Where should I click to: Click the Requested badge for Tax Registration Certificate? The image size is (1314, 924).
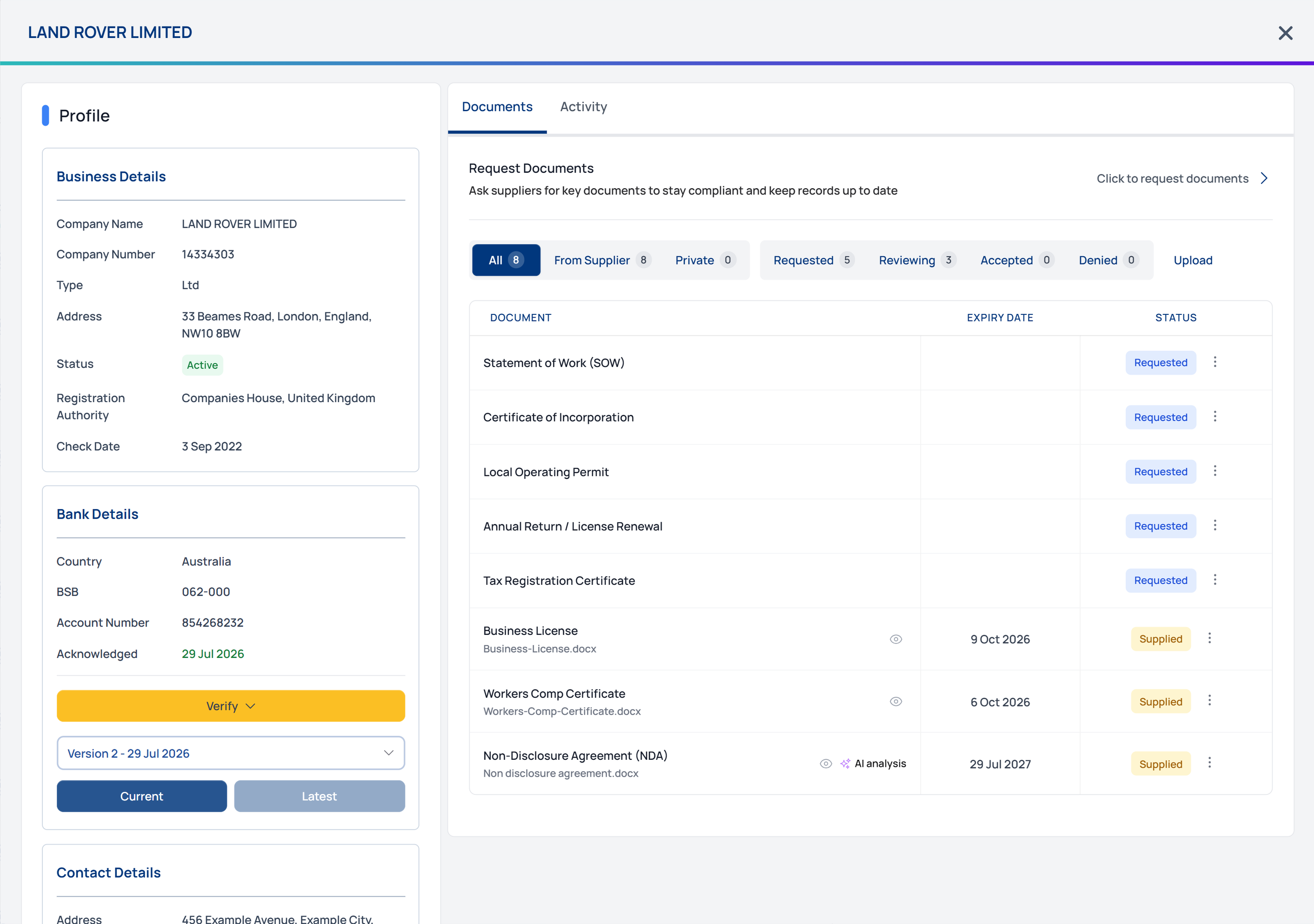click(x=1161, y=580)
